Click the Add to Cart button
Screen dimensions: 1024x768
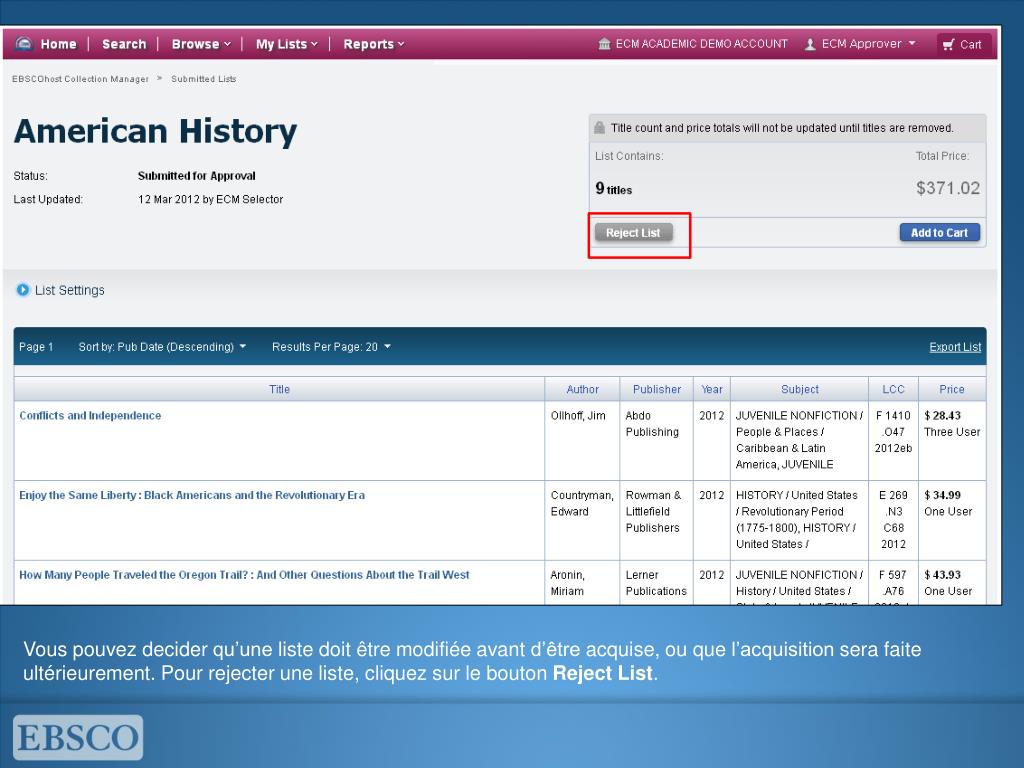click(940, 232)
